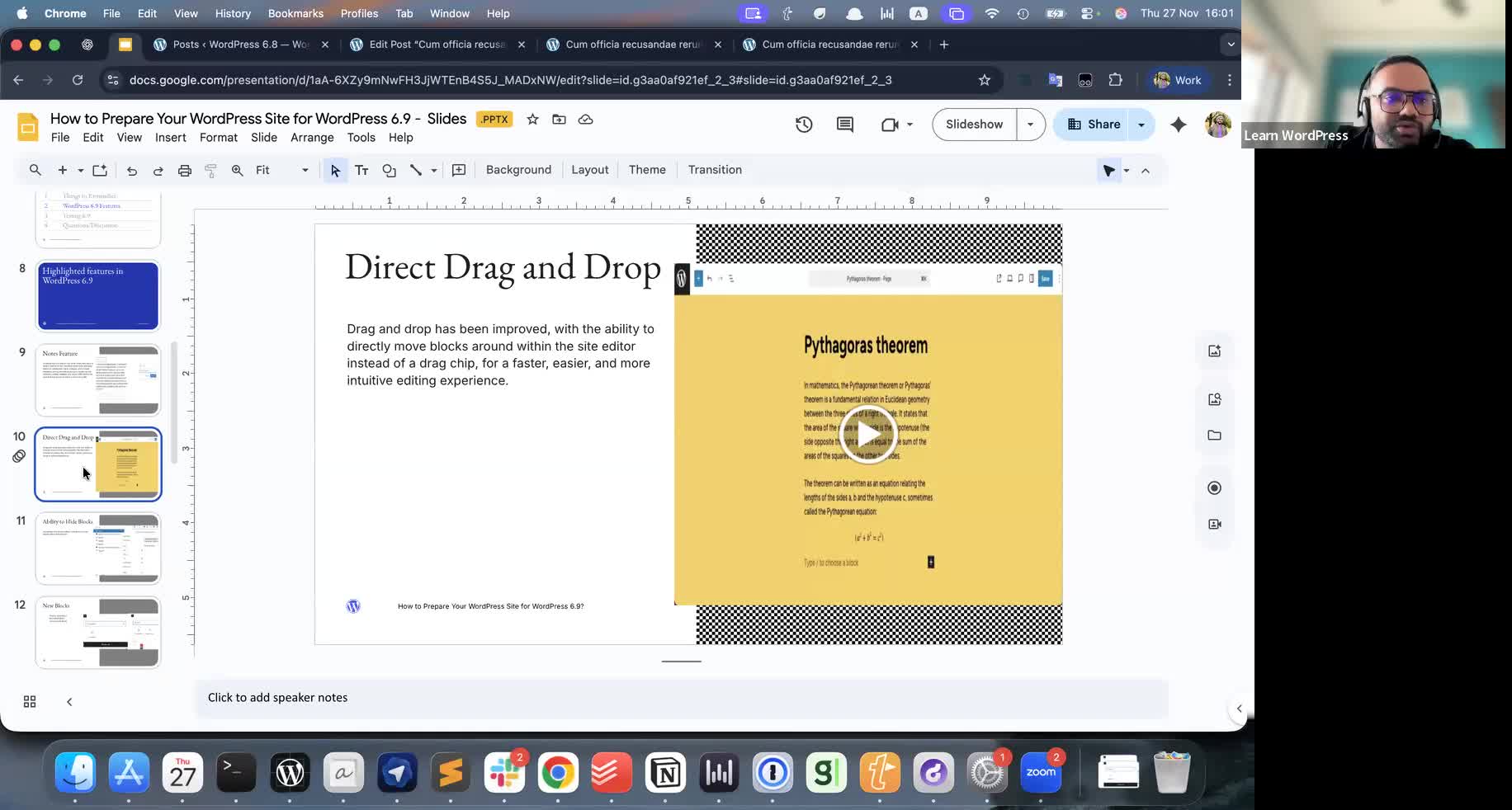Collapse the filmstrip panel arrow
This screenshot has width=1512, height=810.
click(x=69, y=702)
